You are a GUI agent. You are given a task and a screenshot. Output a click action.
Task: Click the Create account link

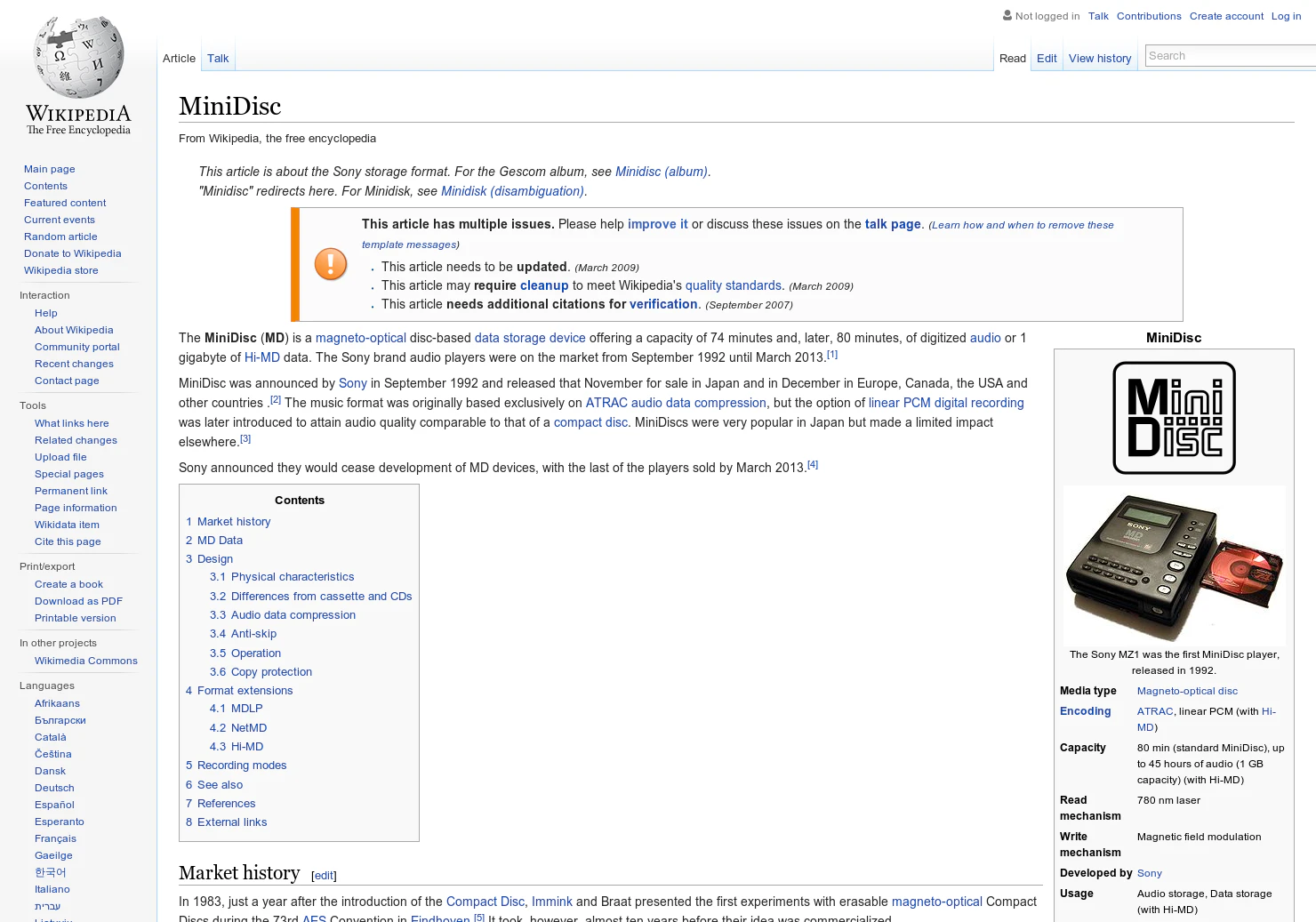pyautogui.click(x=1226, y=16)
